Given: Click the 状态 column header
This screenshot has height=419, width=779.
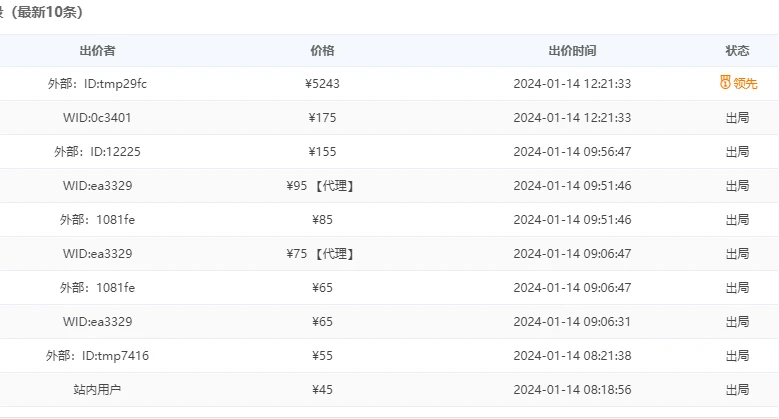Looking at the screenshot, I should click(x=737, y=51).
